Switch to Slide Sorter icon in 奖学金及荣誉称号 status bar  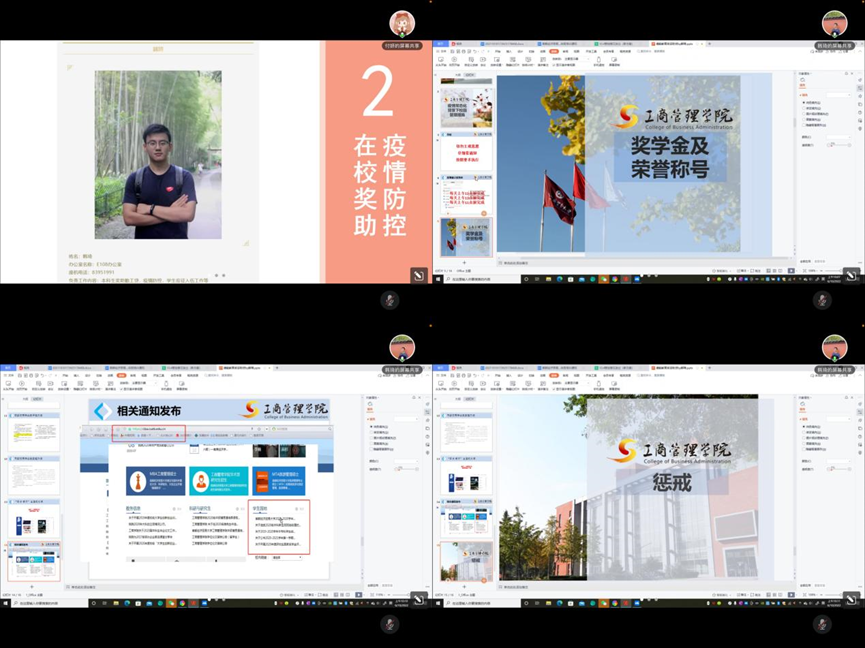click(775, 271)
